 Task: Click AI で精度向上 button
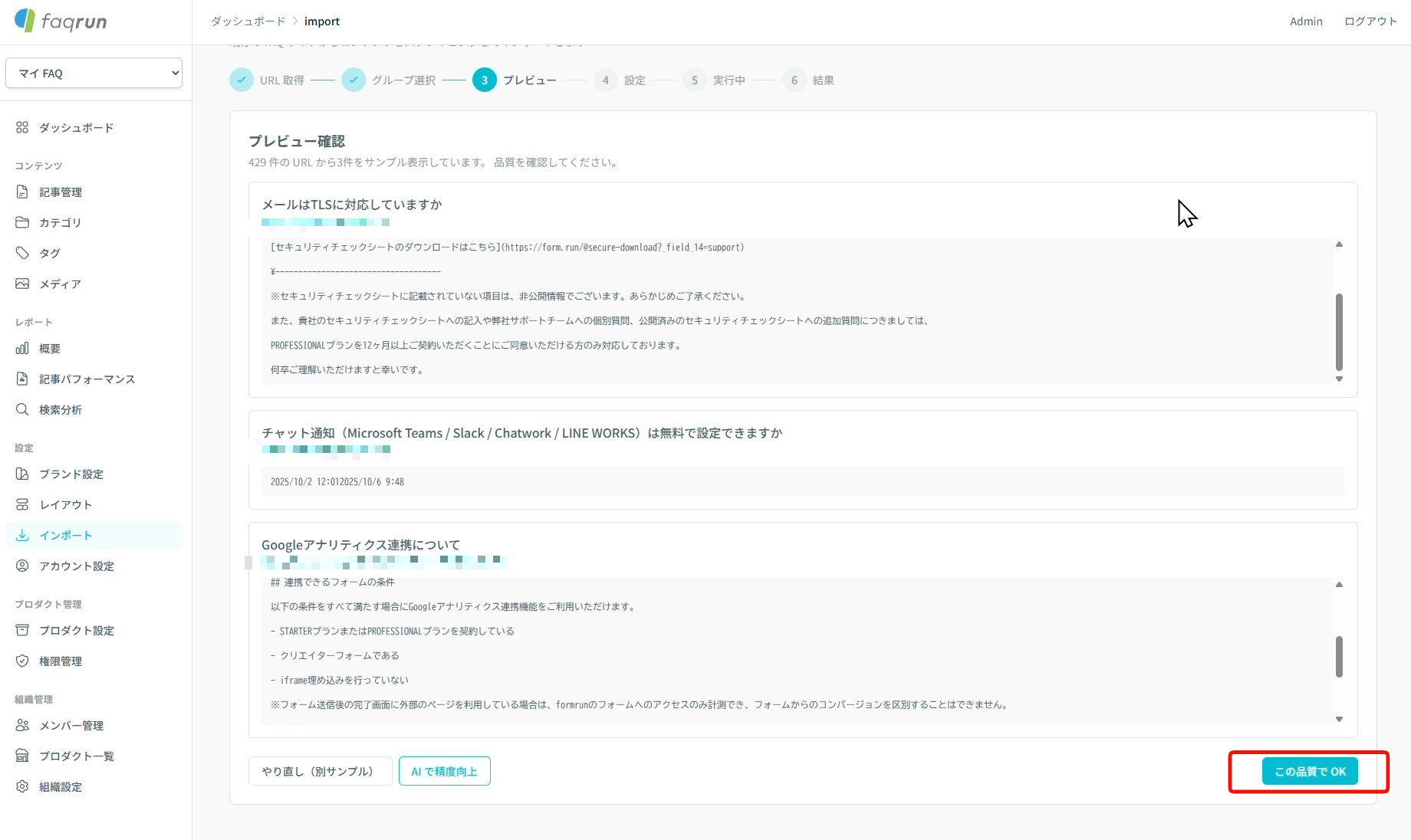click(445, 771)
